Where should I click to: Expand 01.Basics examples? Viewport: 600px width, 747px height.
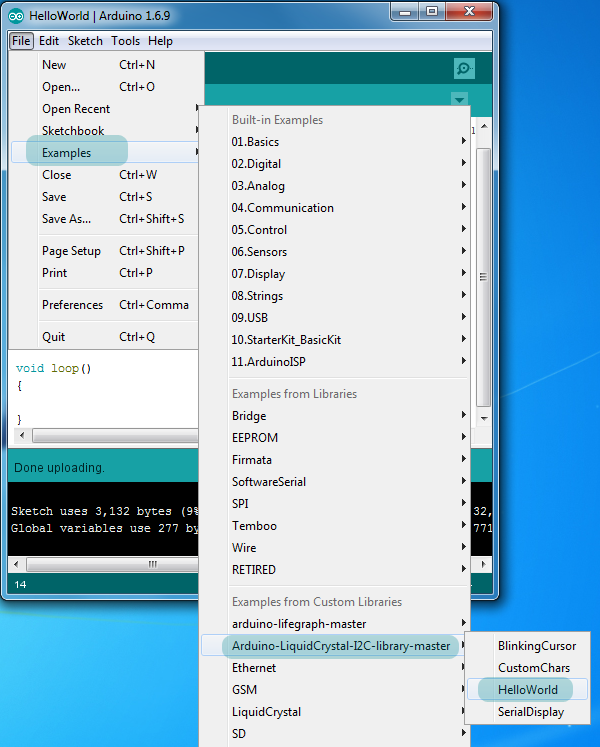tap(335, 142)
